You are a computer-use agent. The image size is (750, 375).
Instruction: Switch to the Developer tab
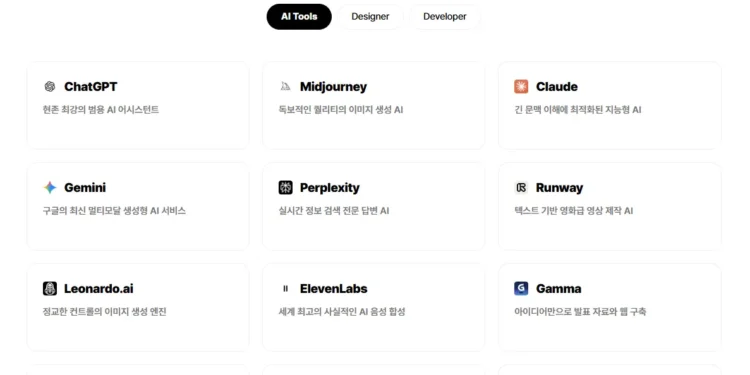(445, 17)
